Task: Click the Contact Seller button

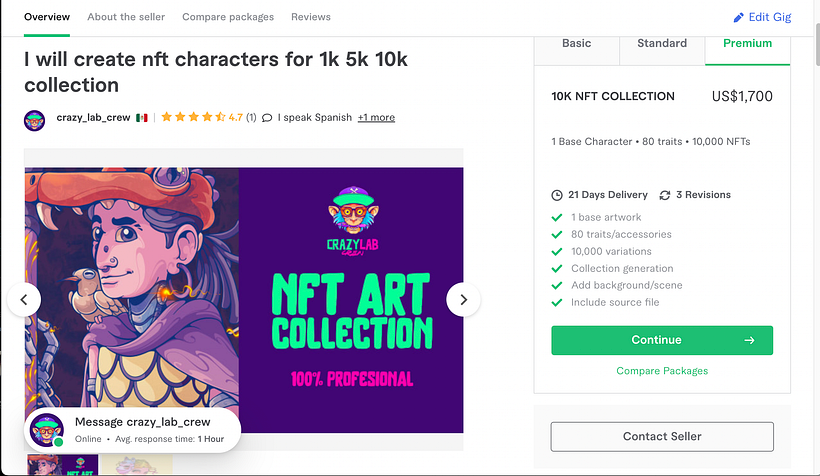Action: (x=662, y=436)
